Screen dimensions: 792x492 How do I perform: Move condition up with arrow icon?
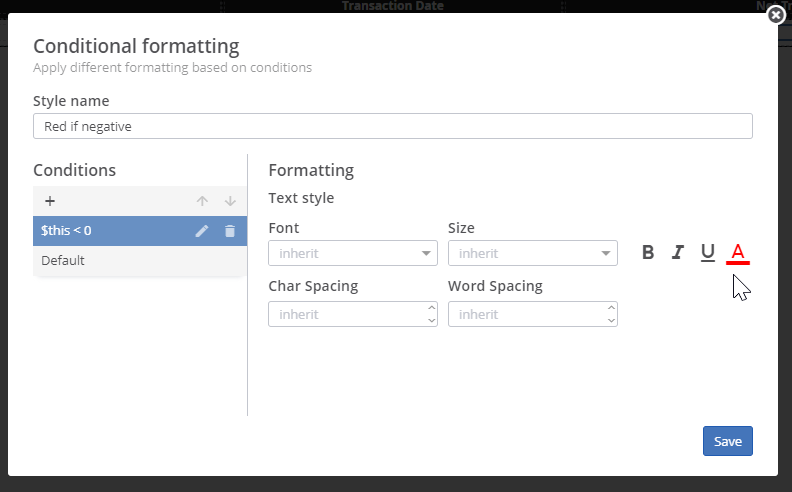[x=202, y=201]
